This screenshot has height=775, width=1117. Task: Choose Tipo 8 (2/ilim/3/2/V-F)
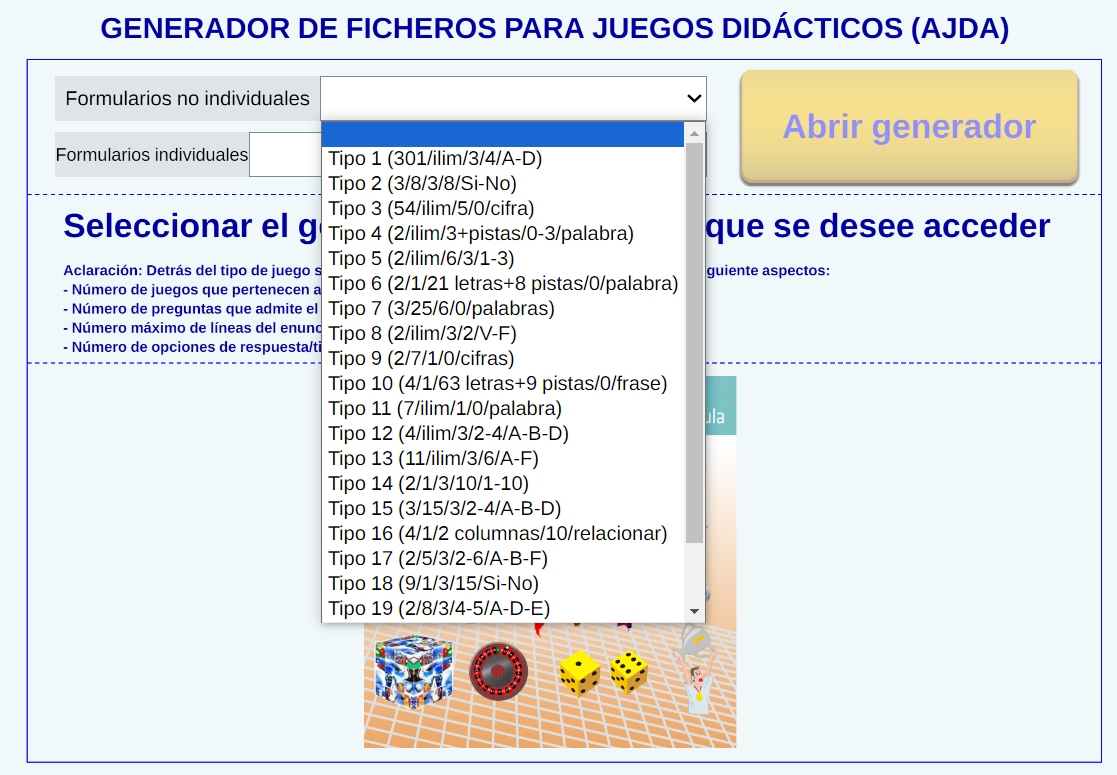[422, 333]
